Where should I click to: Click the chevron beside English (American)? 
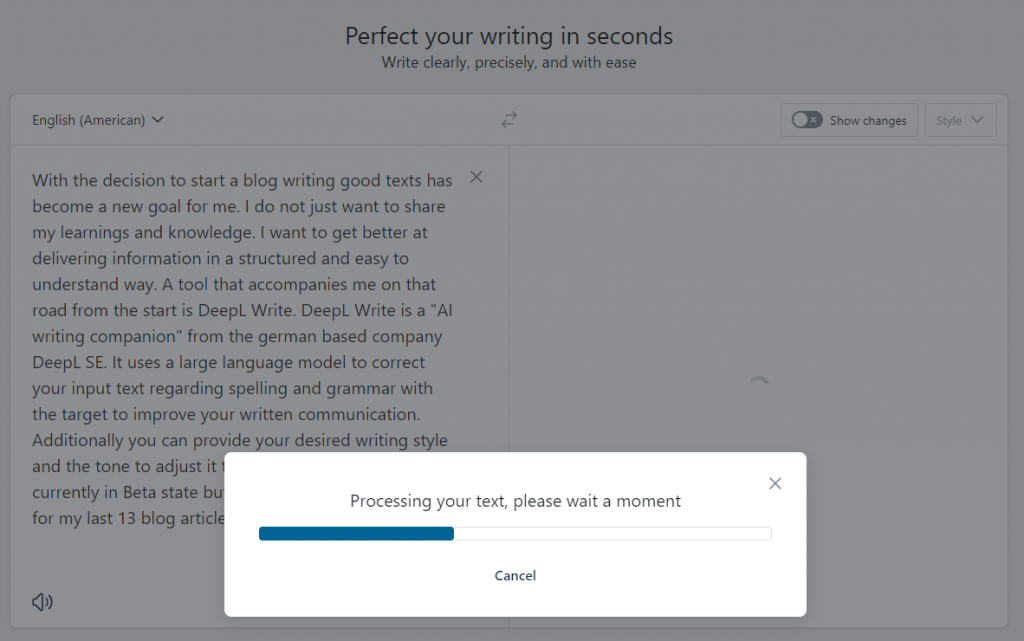[x=157, y=120]
